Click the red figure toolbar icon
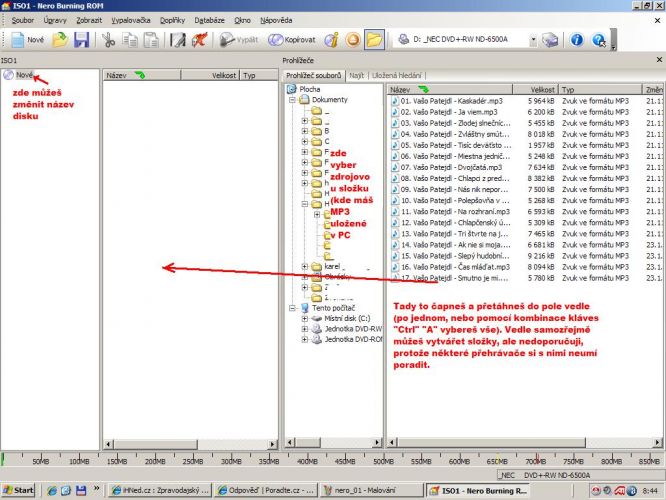This screenshot has width=666, height=500. click(x=199, y=40)
